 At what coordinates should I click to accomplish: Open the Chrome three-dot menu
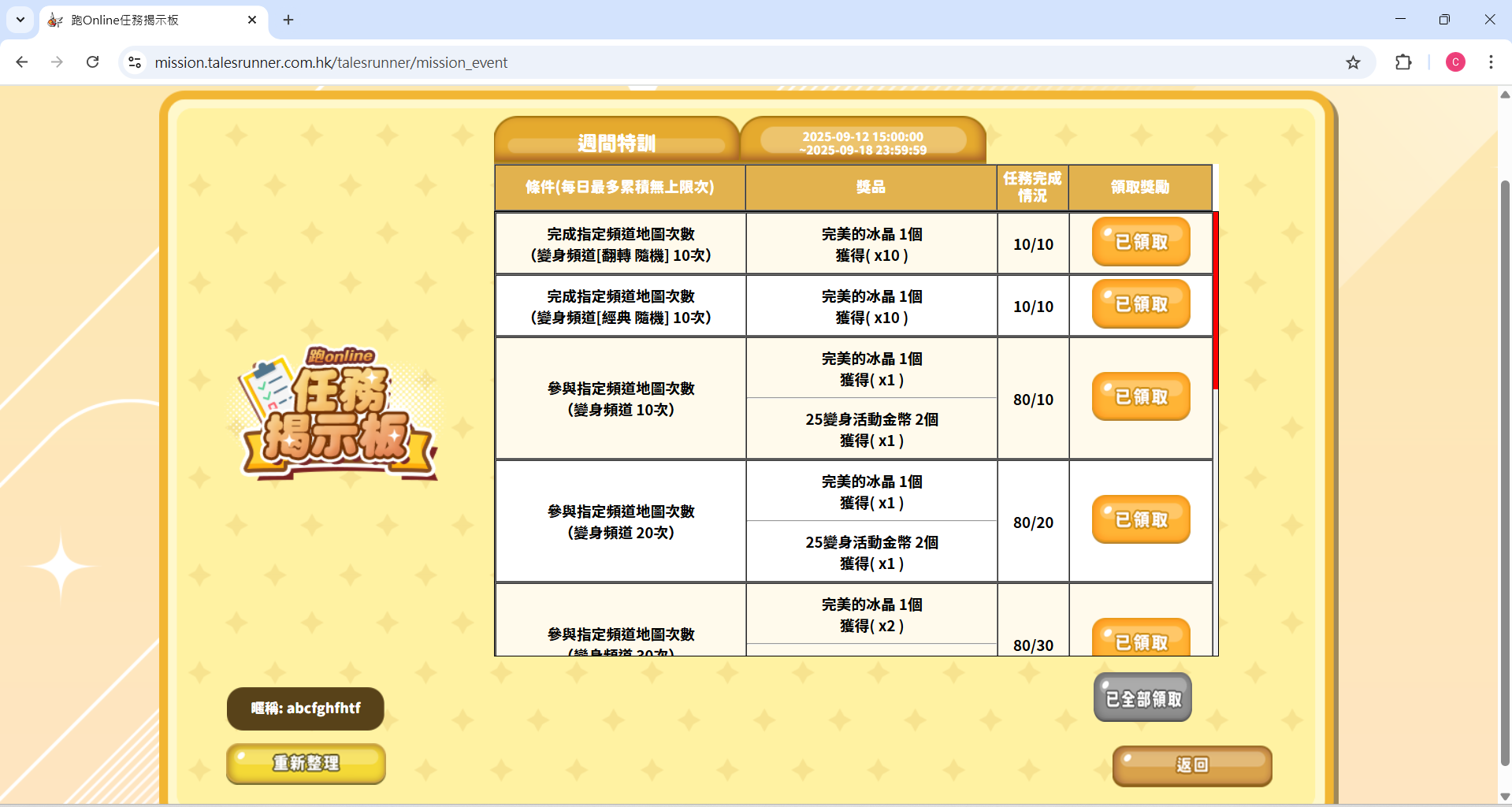[1492, 62]
